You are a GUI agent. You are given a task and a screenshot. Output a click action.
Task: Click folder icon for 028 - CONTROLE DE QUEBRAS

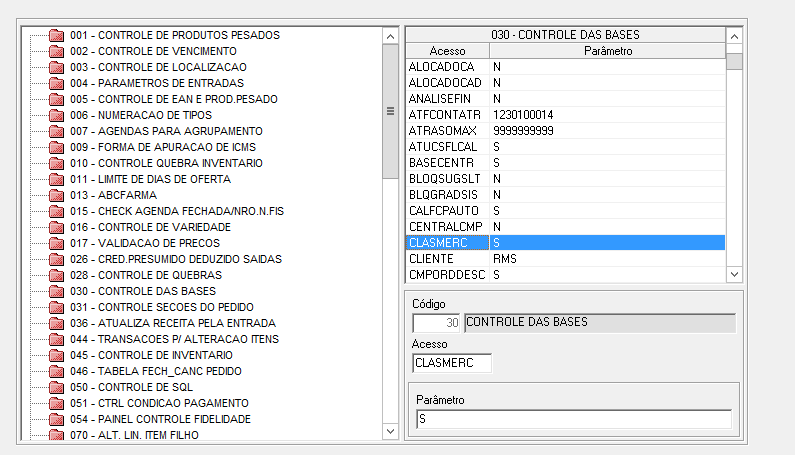(x=56, y=275)
